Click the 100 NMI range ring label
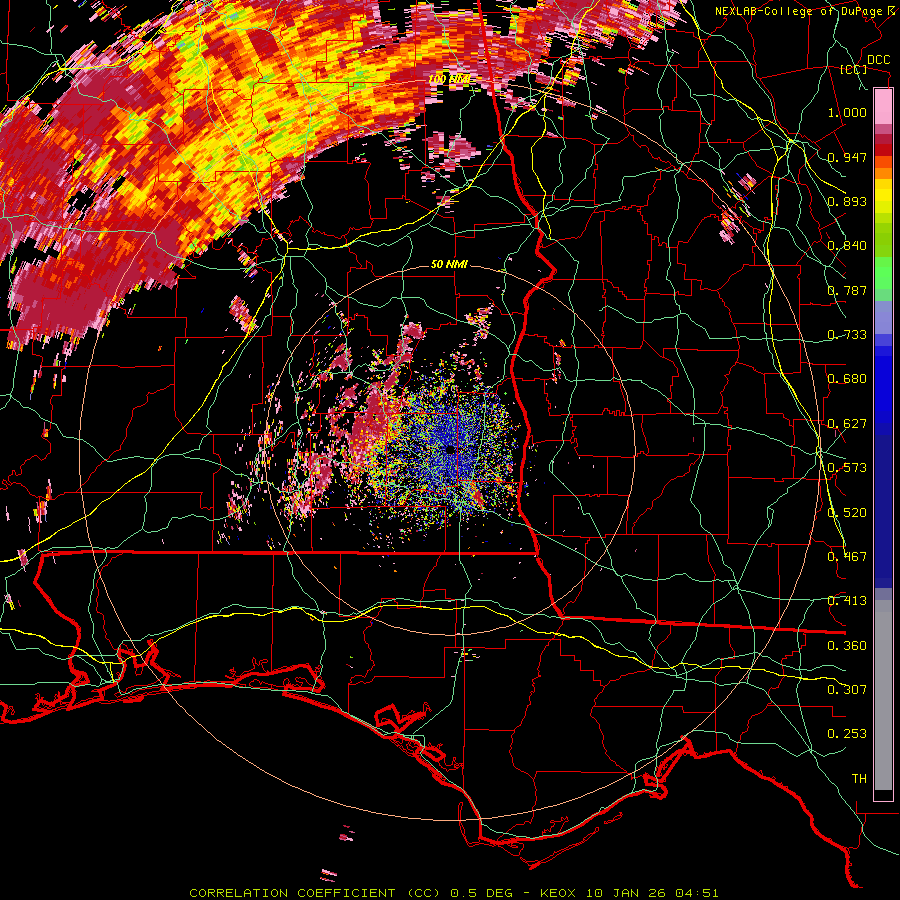This screenshot has width=900, height=900. 449,79
